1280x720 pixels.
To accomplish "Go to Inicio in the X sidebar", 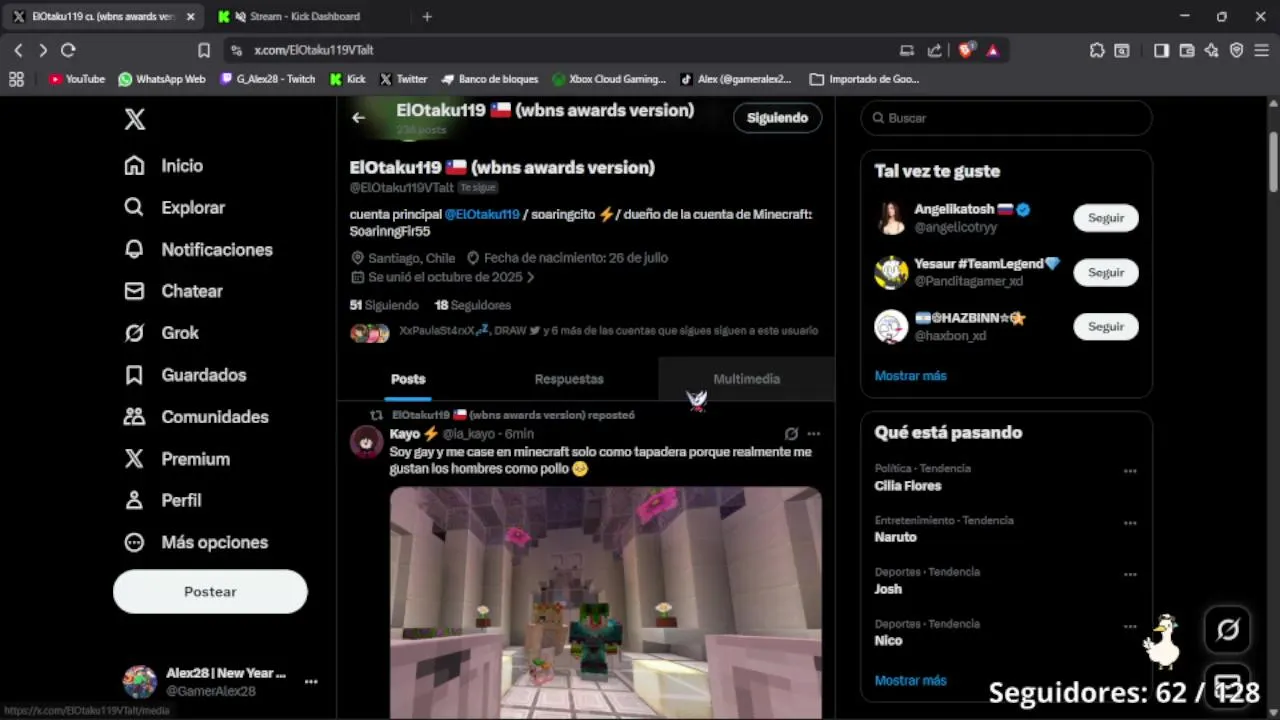I will click(x=163, y=166).
